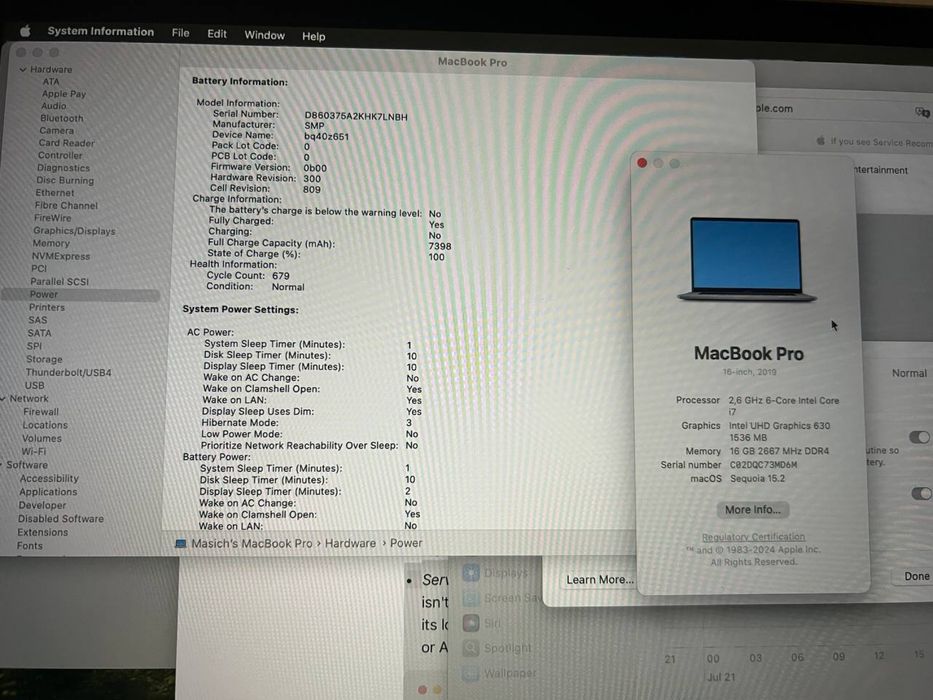Screen dimensions: 933x700
Task: Select Audio in the sidebar
Action: [54, 106]
